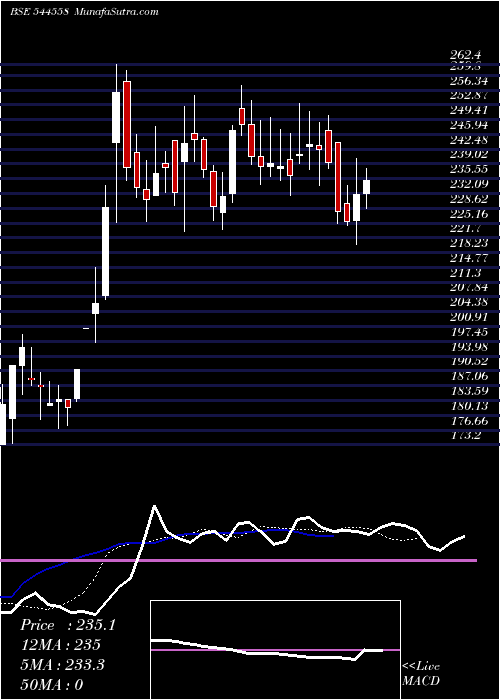Click the 218.23 price axis label
The height and width of the screenshot is (700, 500).
click(469, 243)
